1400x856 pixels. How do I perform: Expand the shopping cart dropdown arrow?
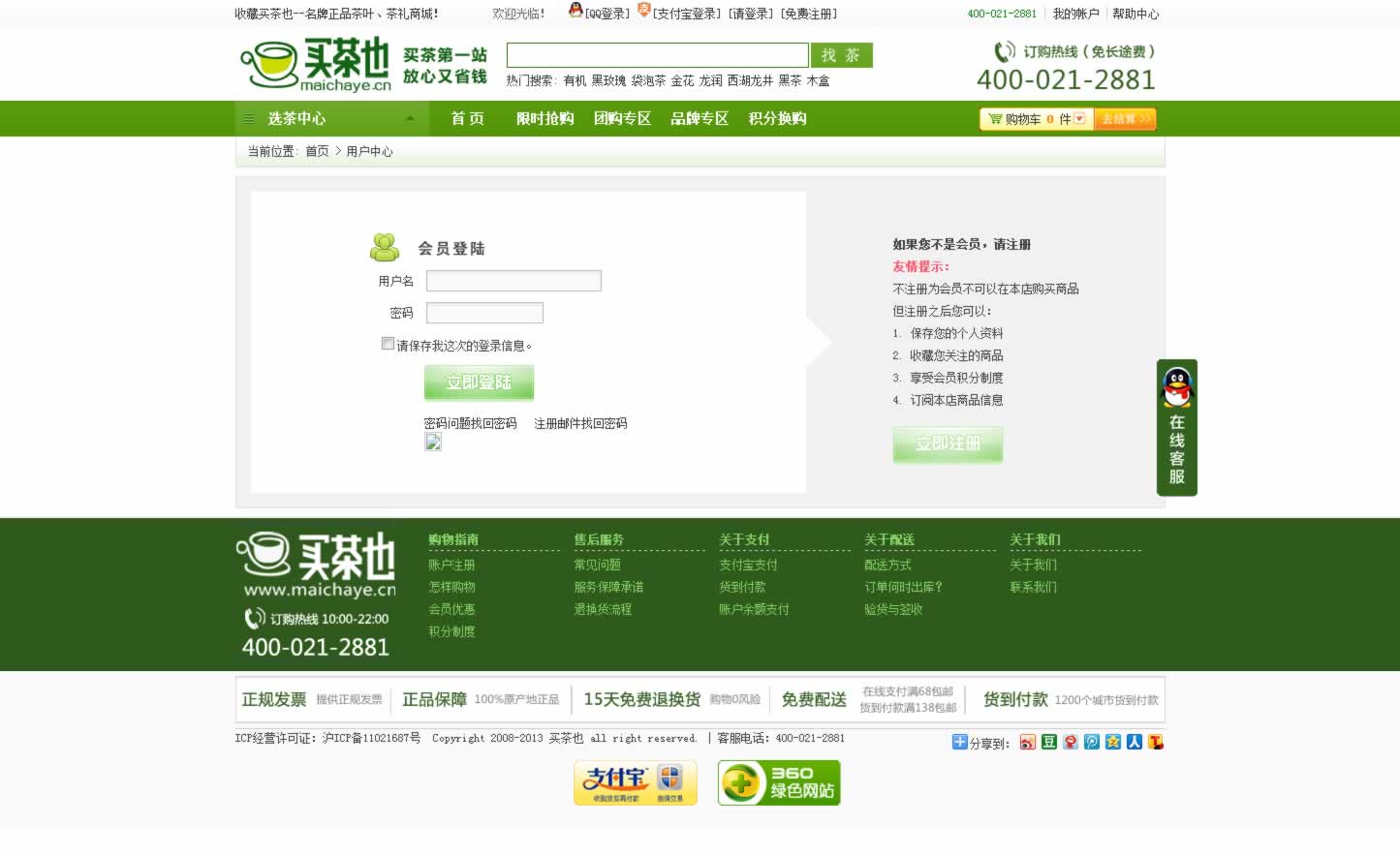[x=1079, y=119]
